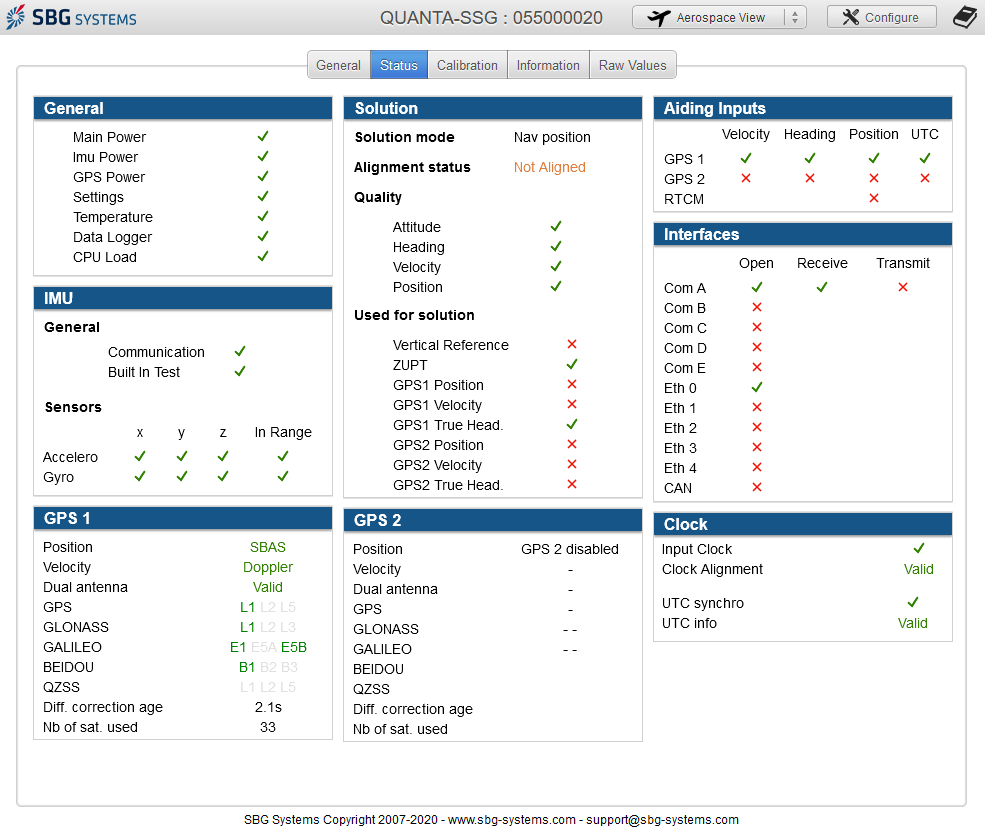The width and height of the screenshot is (985, 832).
Task: Open the Calibration tab
Action: click(x=467, y=65)
